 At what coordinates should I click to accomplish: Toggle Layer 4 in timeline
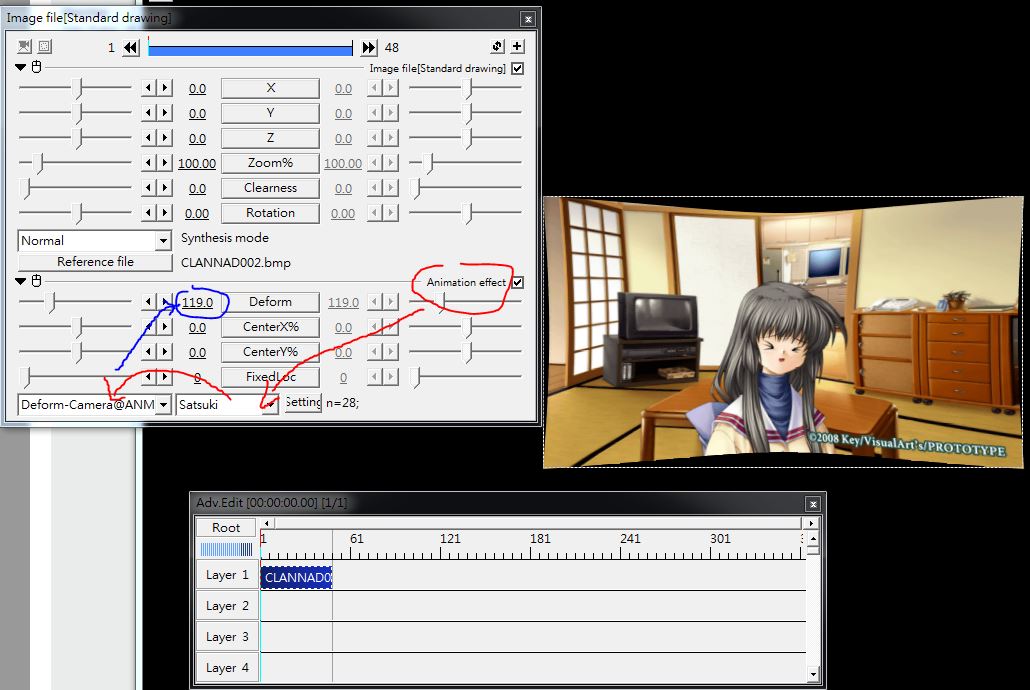point(227,668)
